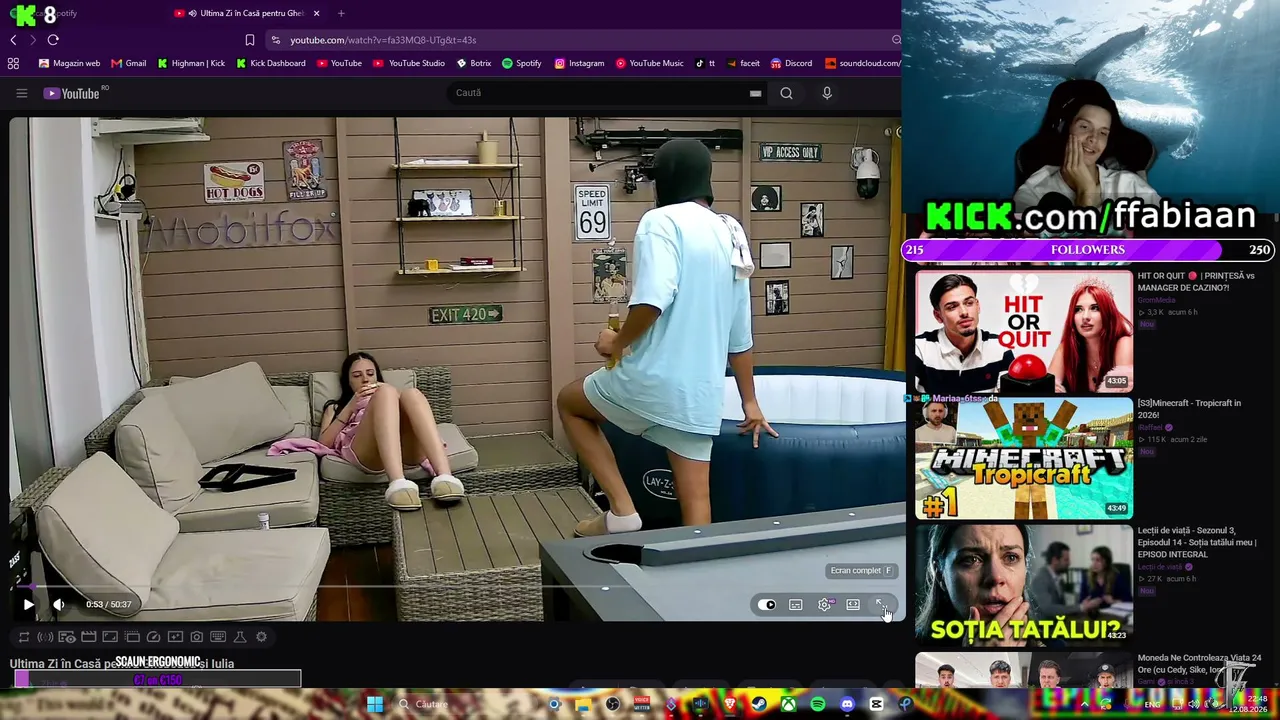
Task: Click the keyboard icon below the video
Action: click(218, 637)
